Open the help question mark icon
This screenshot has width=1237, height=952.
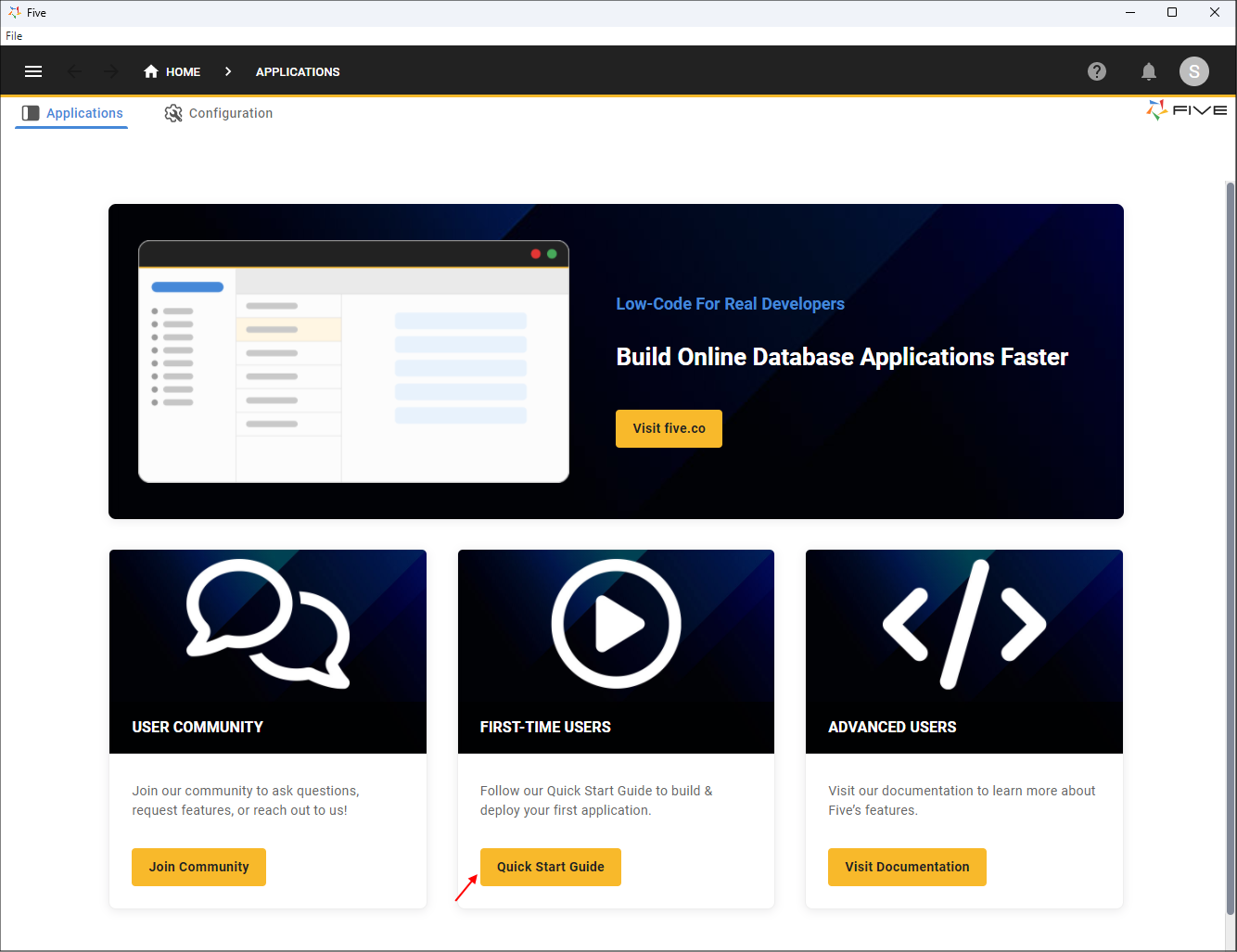pos(1097,71)
